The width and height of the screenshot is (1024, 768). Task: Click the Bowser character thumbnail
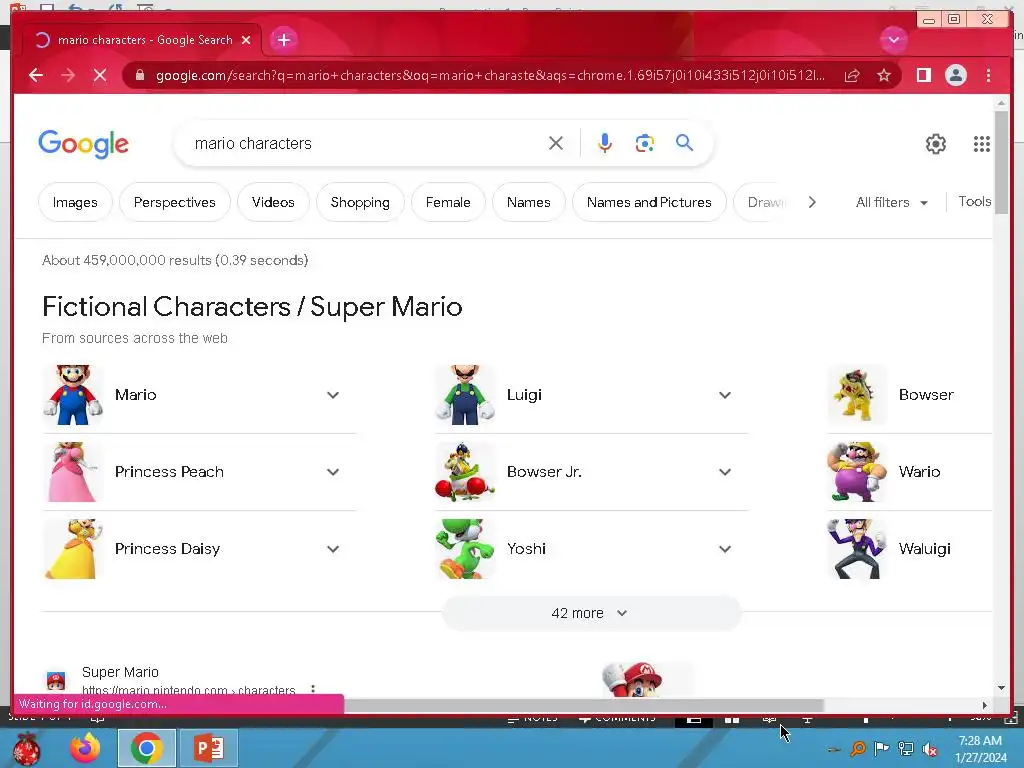coord(856,395)
